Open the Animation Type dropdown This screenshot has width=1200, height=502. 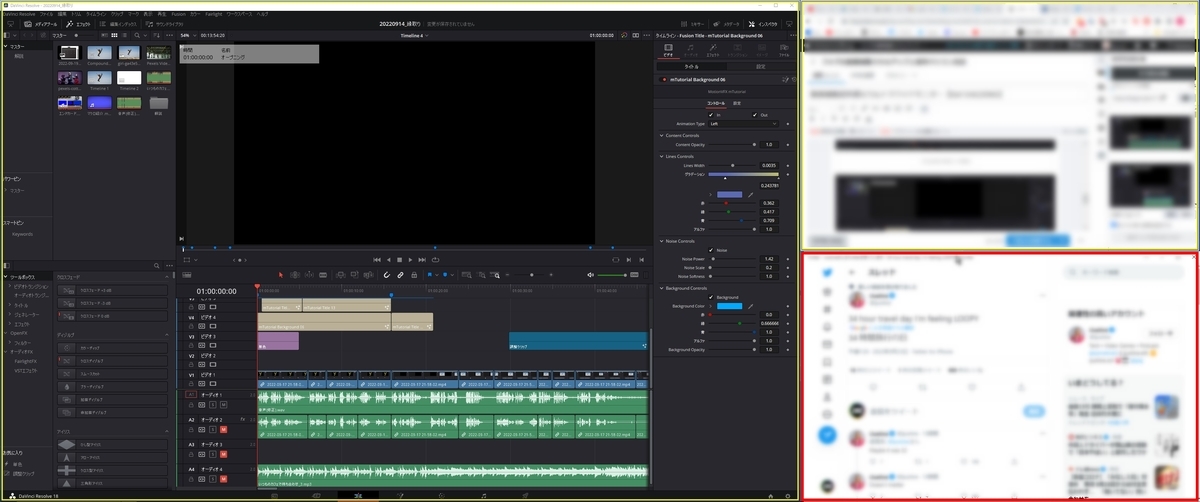(x=743, y=124)
